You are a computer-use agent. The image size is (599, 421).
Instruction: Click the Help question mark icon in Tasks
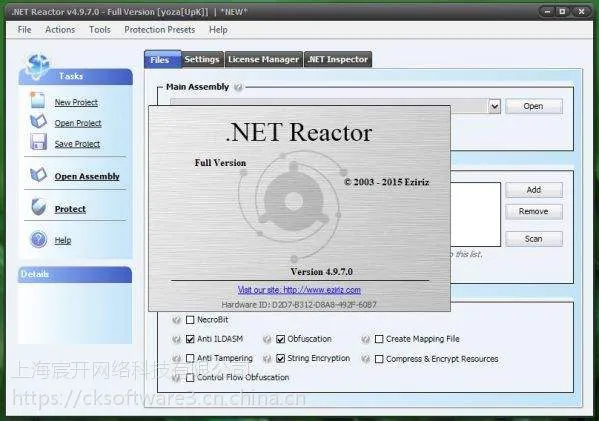(x=39, y=240)
